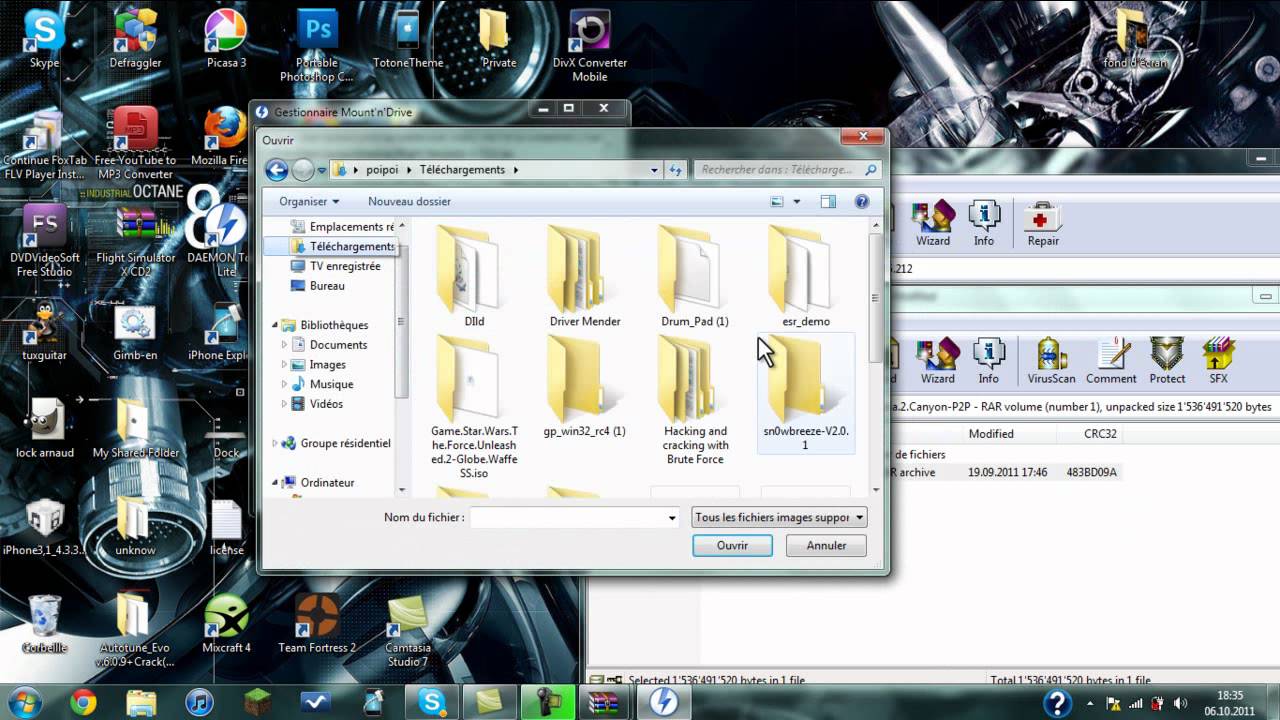Expand the address bar history dropdown
1280x720 pixels.
tap(654, 170)
